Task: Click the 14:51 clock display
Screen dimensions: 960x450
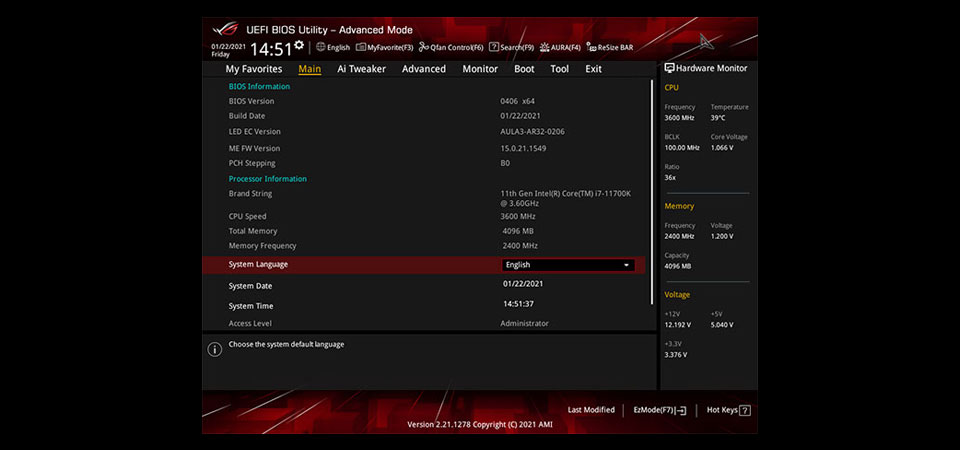Action: point(270,50)
